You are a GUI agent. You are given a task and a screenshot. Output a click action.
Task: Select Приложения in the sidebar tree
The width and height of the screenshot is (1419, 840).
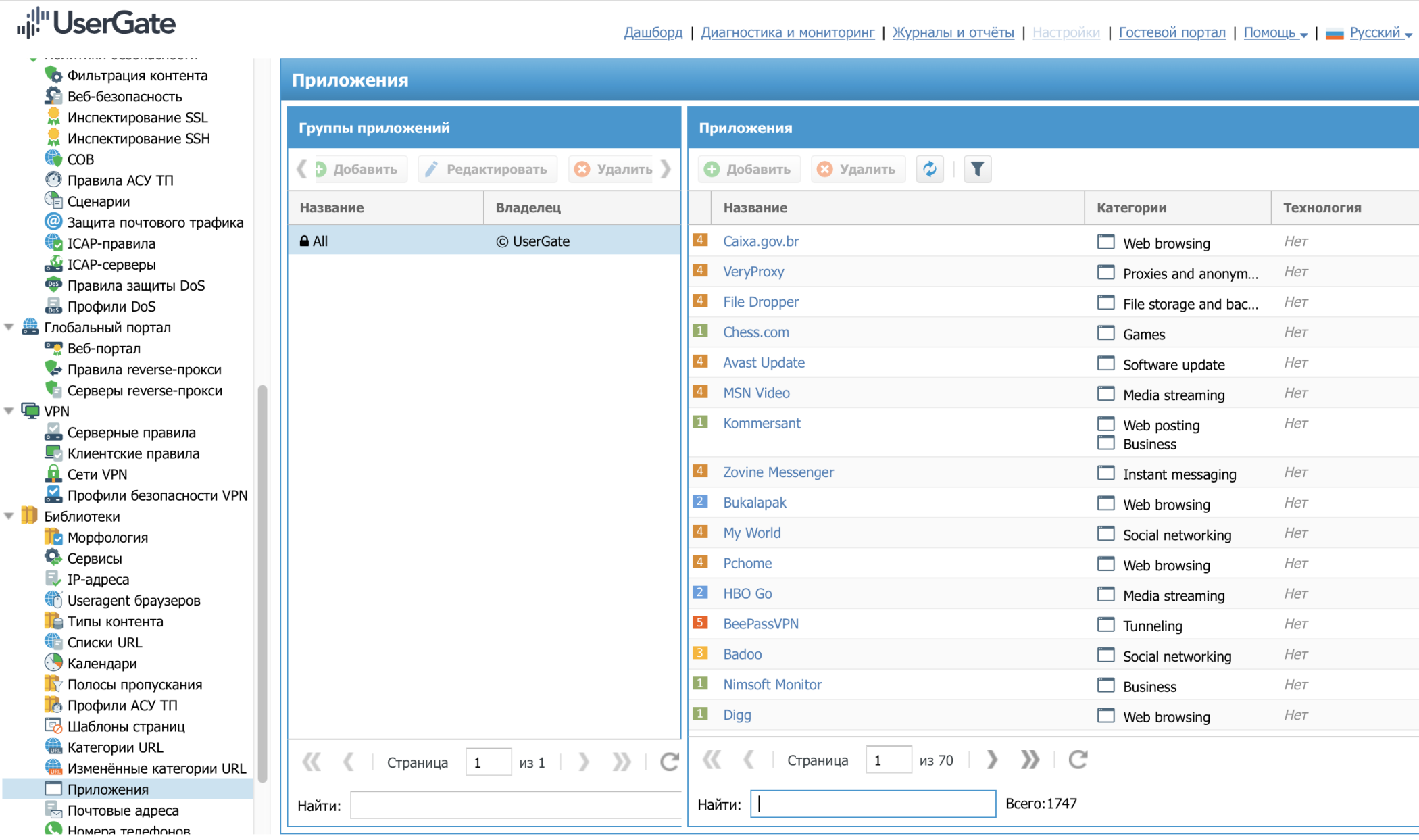point(107,789)
